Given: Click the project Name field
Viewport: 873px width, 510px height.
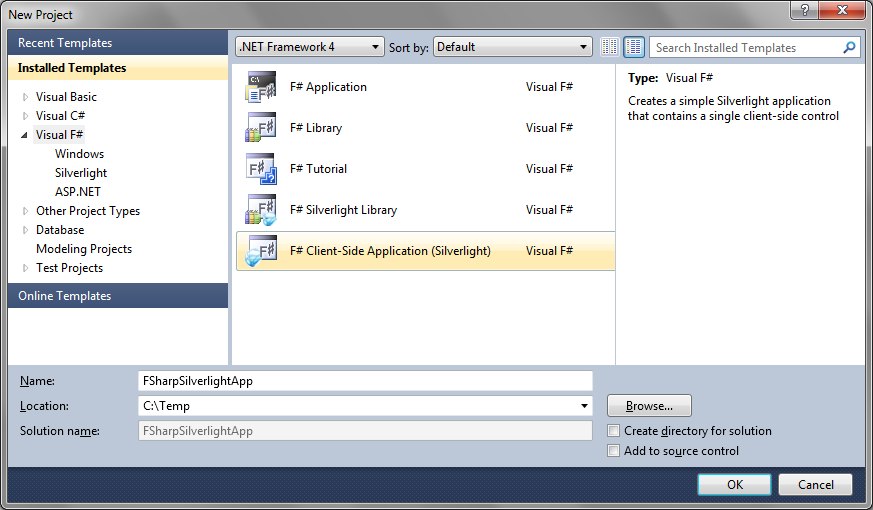Looking at the screenshot, I should pos(365,381).
